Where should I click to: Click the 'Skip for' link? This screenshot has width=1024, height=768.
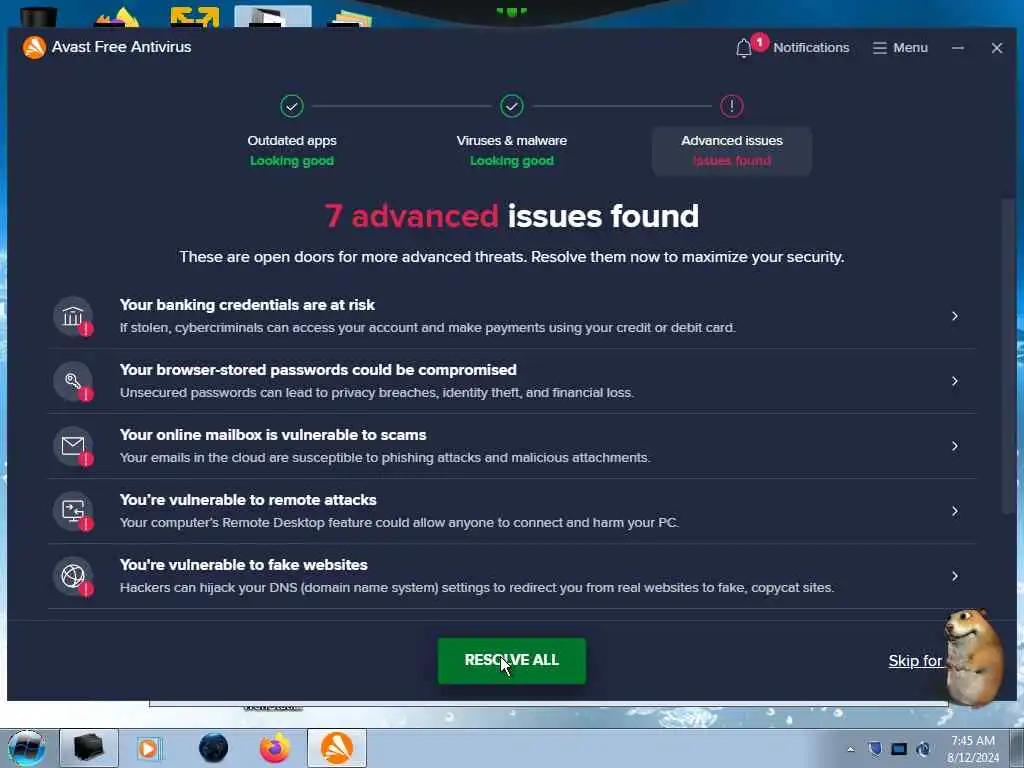coord(915,661)
